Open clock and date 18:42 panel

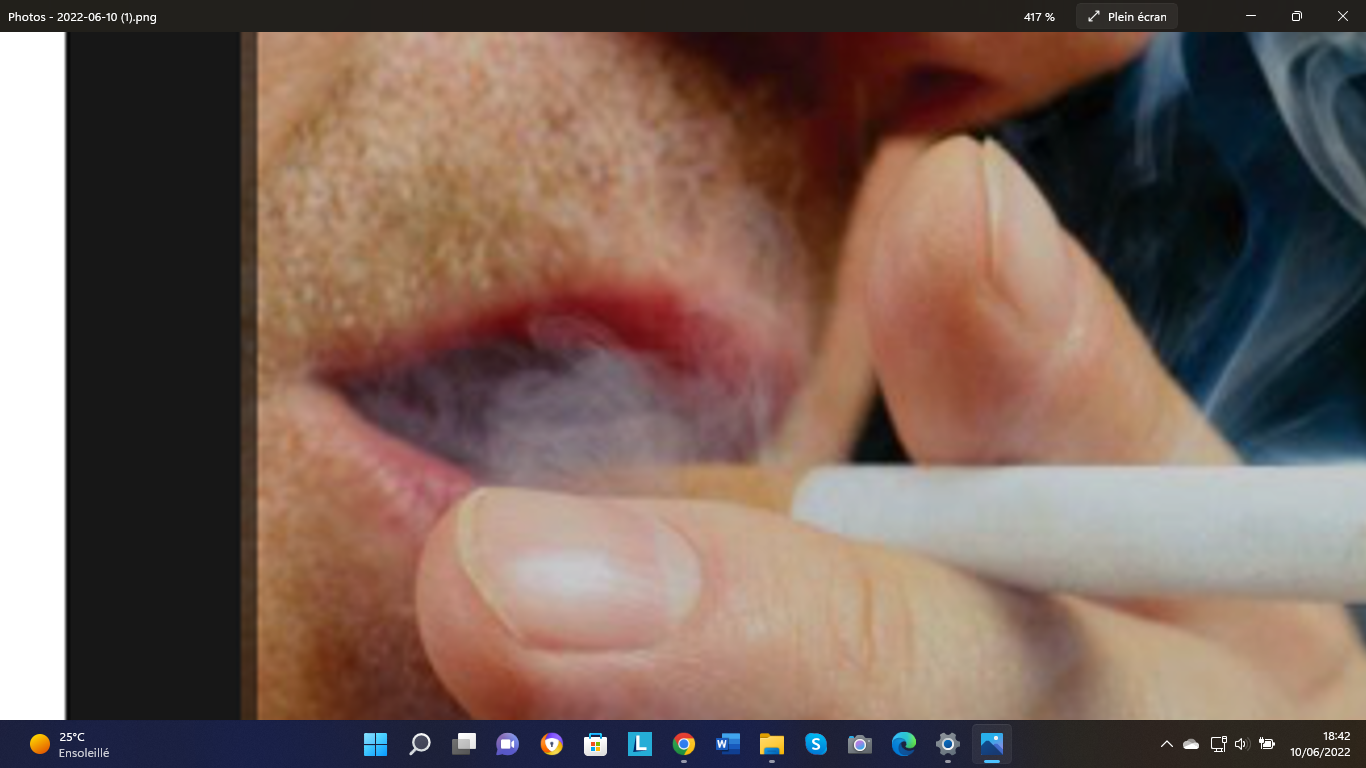[1320, 744]
